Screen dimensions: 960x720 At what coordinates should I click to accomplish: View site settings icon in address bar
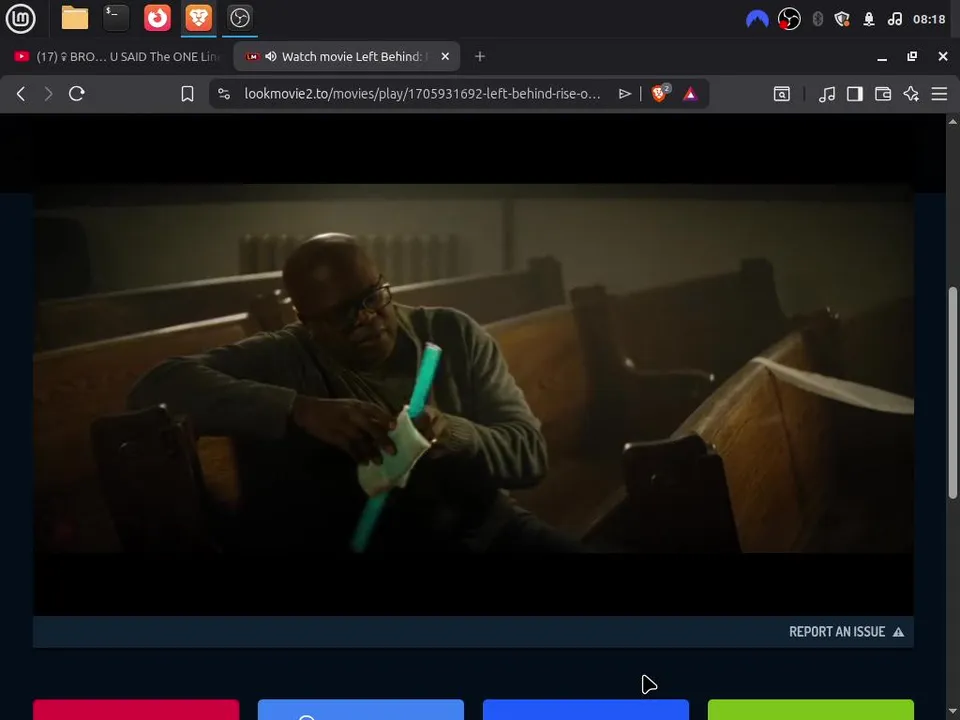coord(224,94)
